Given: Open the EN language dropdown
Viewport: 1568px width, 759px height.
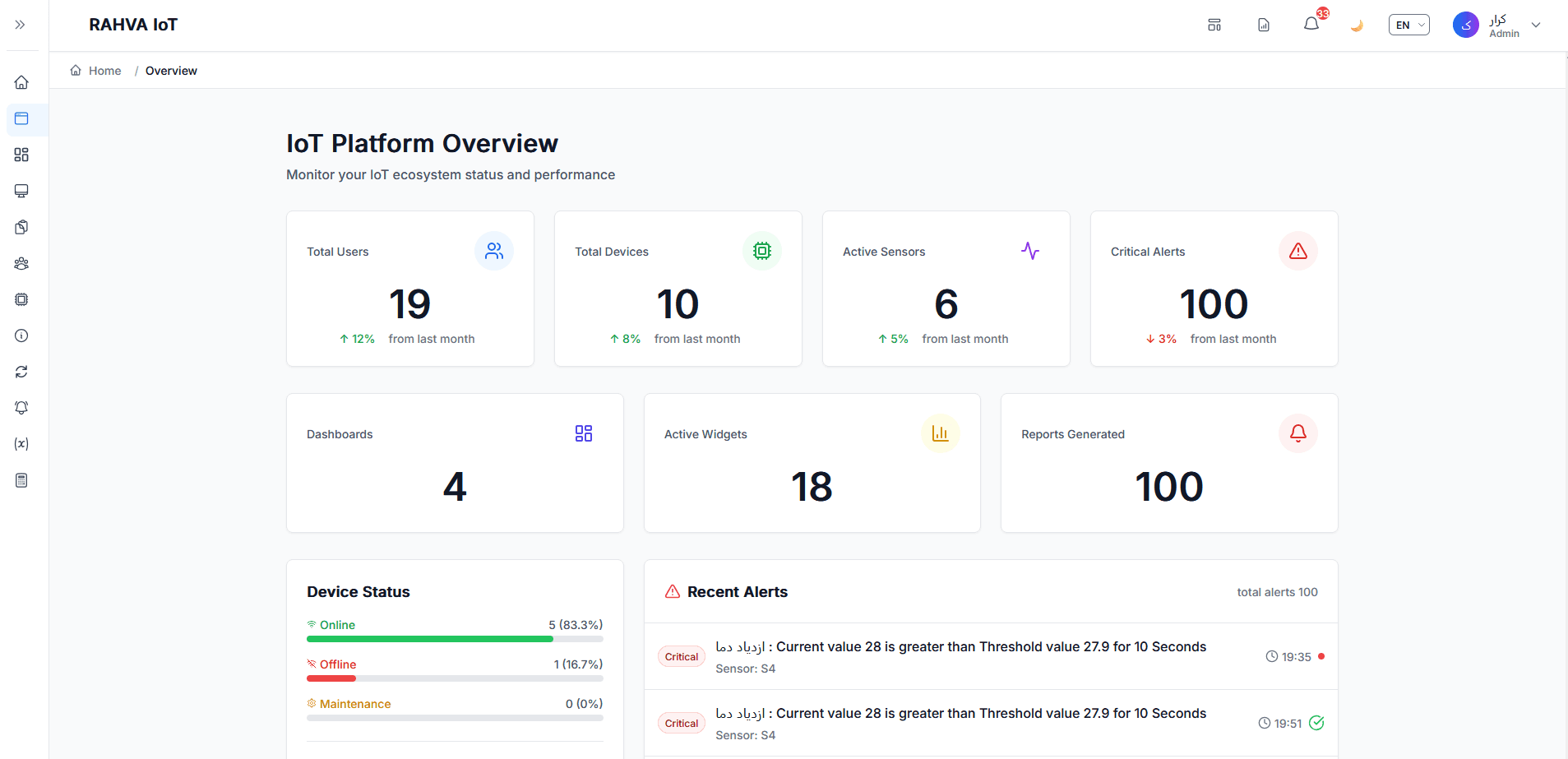Looking at the screenshot, I should (1408, 25).
